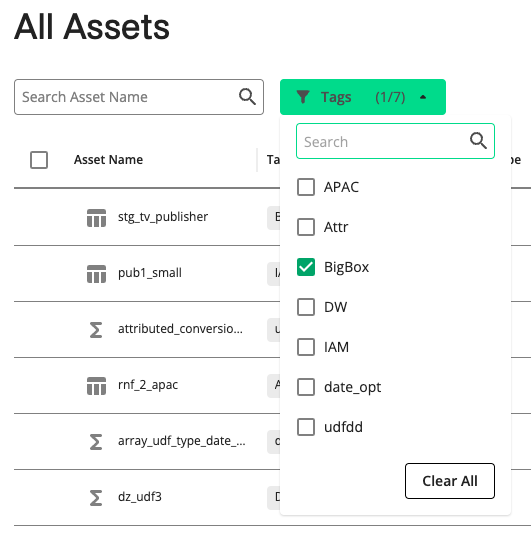This screenshot has width=531, height=533.
Task: Click the sigma icon beside dz_udf3
Action: (96, 498)
